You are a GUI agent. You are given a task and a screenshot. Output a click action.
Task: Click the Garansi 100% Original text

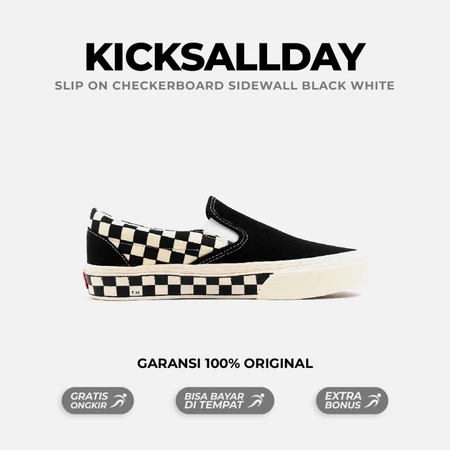point(225,363)
